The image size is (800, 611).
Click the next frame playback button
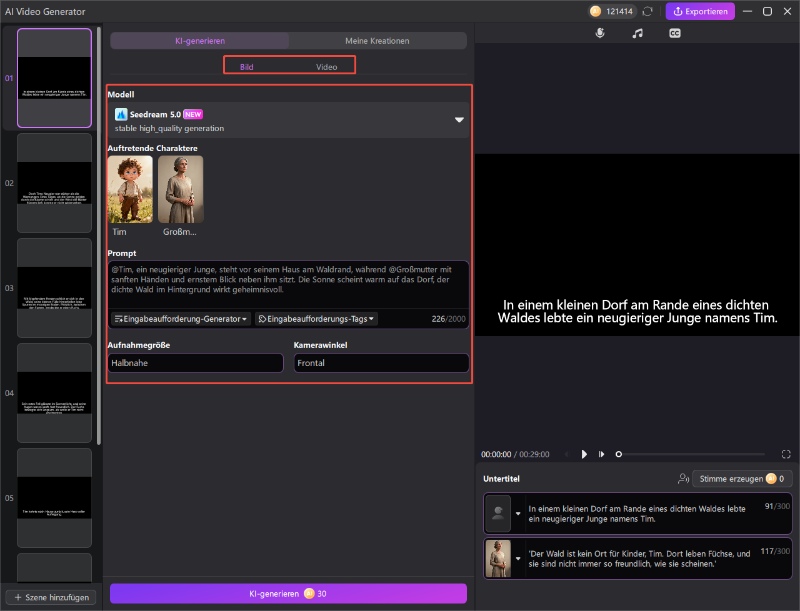(x=601, y=454)
